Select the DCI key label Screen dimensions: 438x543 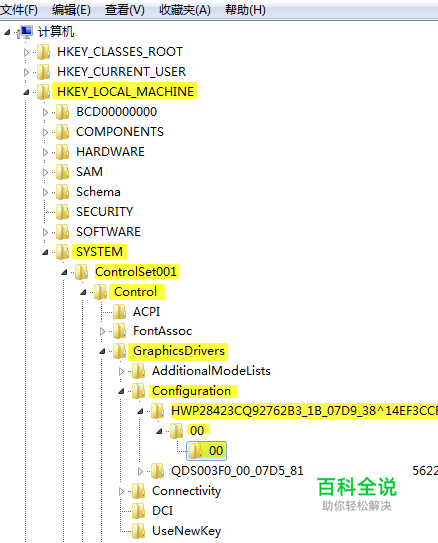point(162,511)
